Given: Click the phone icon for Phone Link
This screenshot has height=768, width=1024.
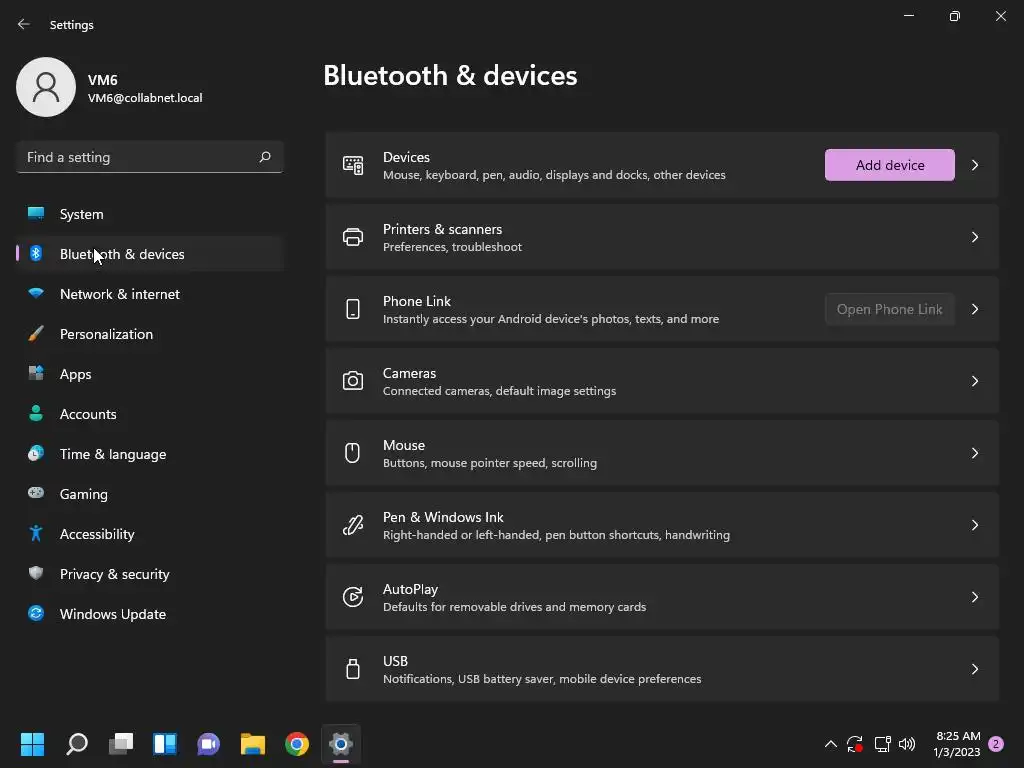Looking at the screenshot, I should point(353,309).
